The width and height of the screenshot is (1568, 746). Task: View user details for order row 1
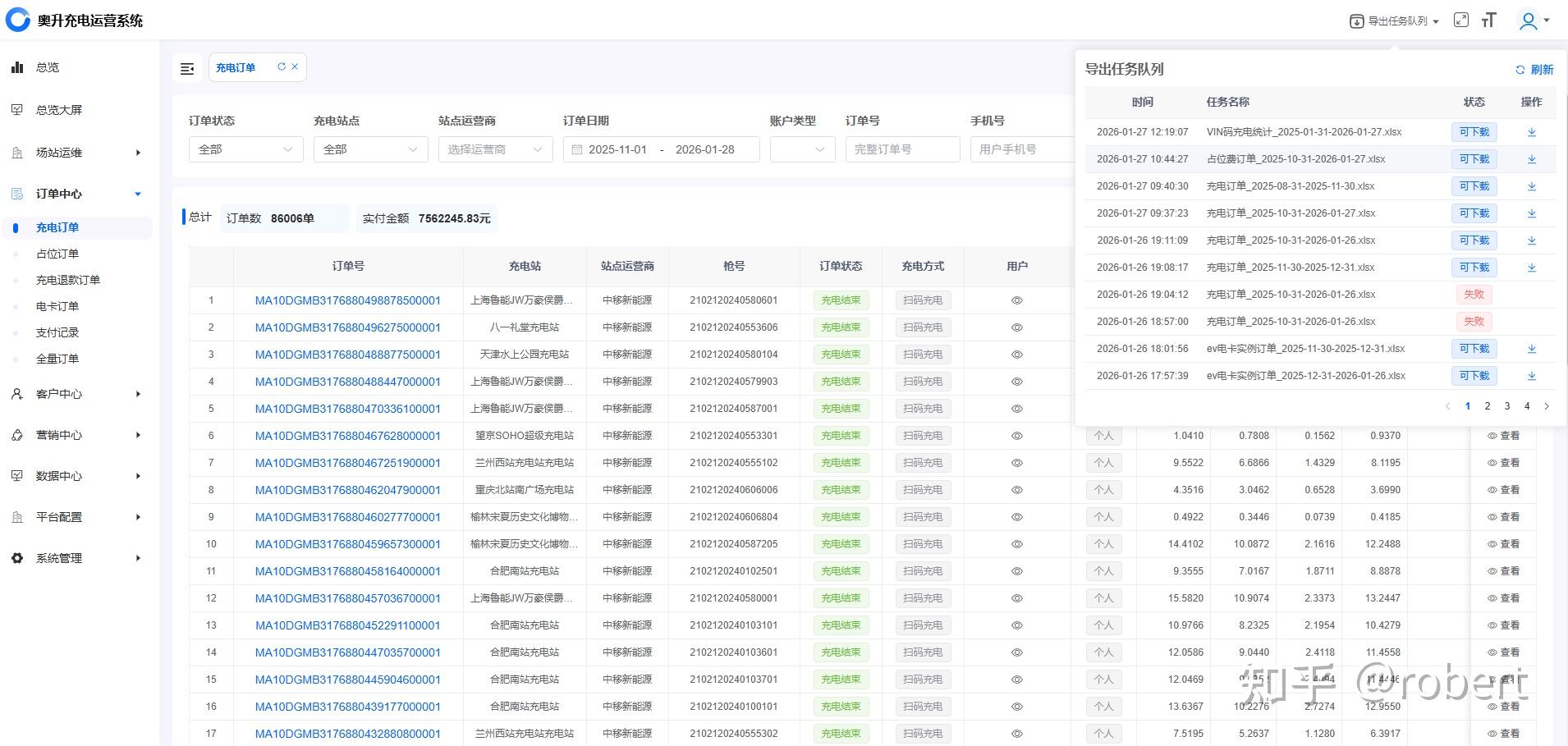point(1016,300)
